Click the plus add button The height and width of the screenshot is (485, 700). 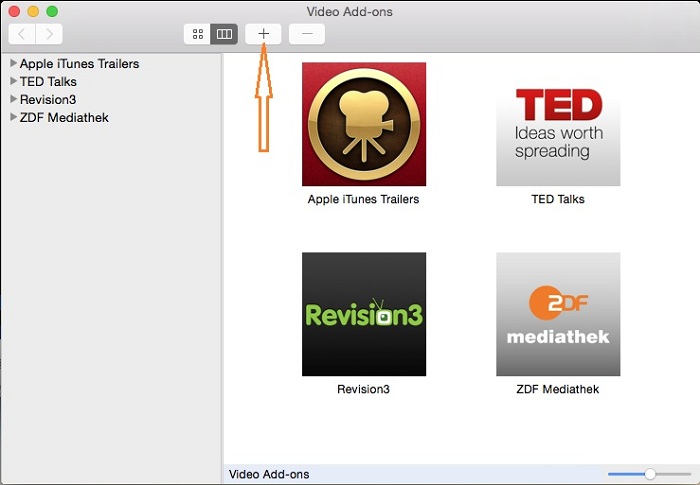[263, 34]
